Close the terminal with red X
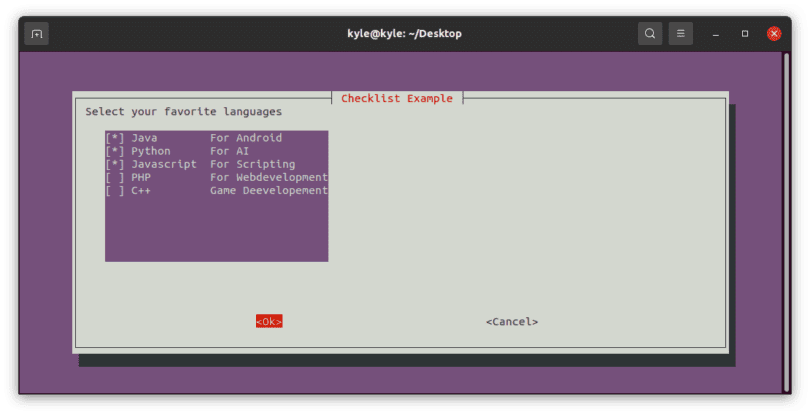810x415 pixels. click(774, 34)
